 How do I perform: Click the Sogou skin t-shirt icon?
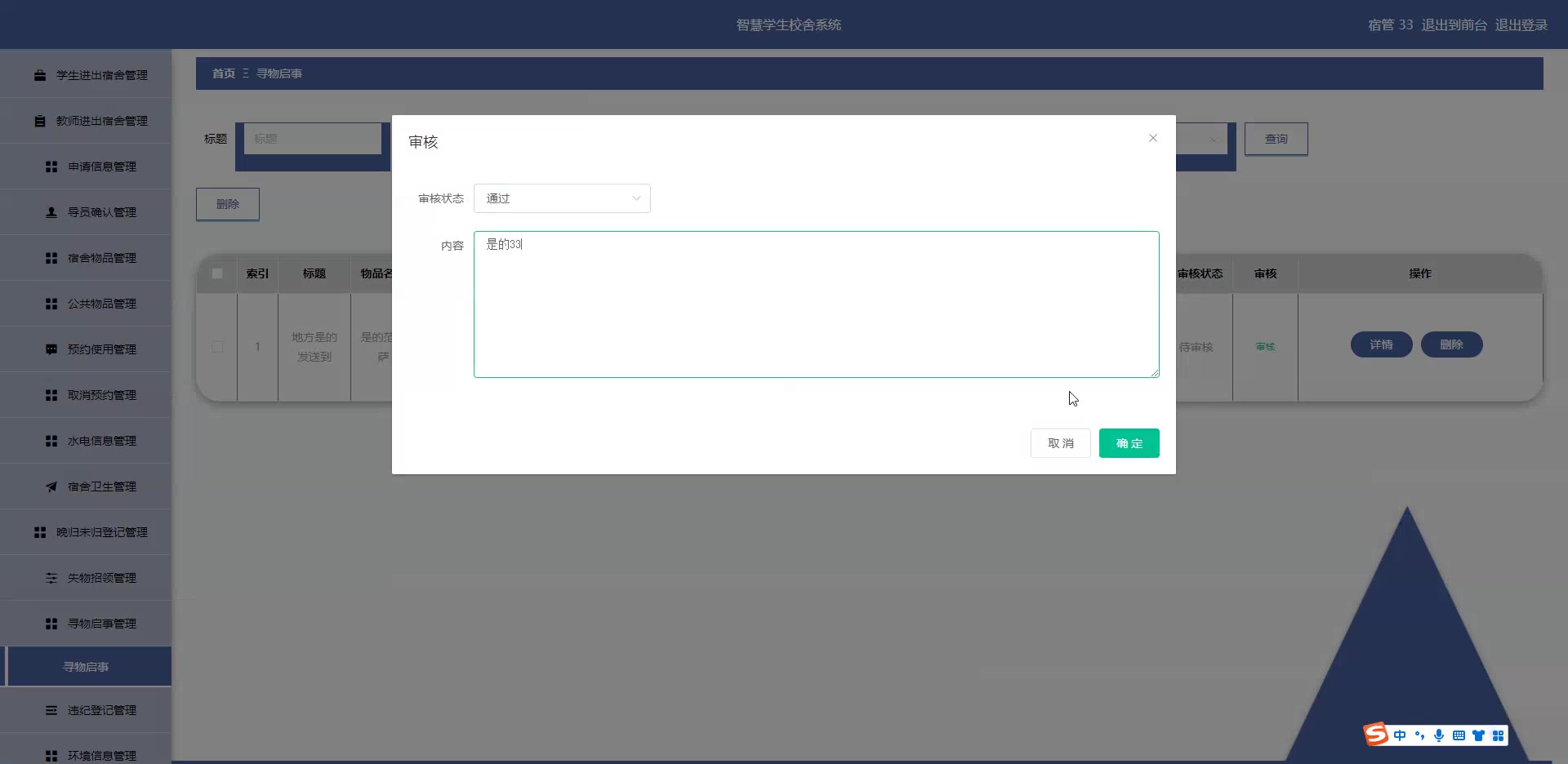[1479, 735]
